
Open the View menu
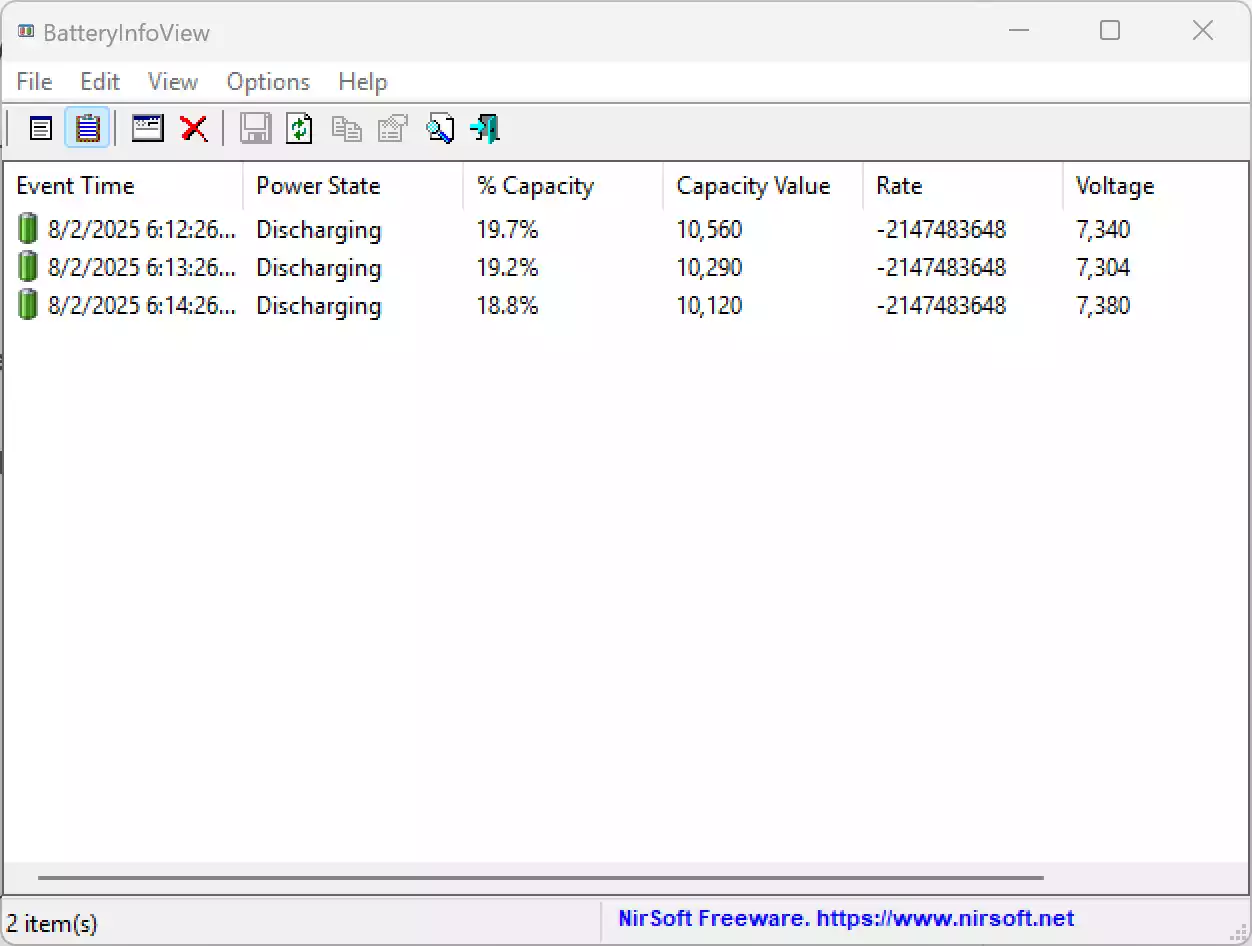point(171,81)
